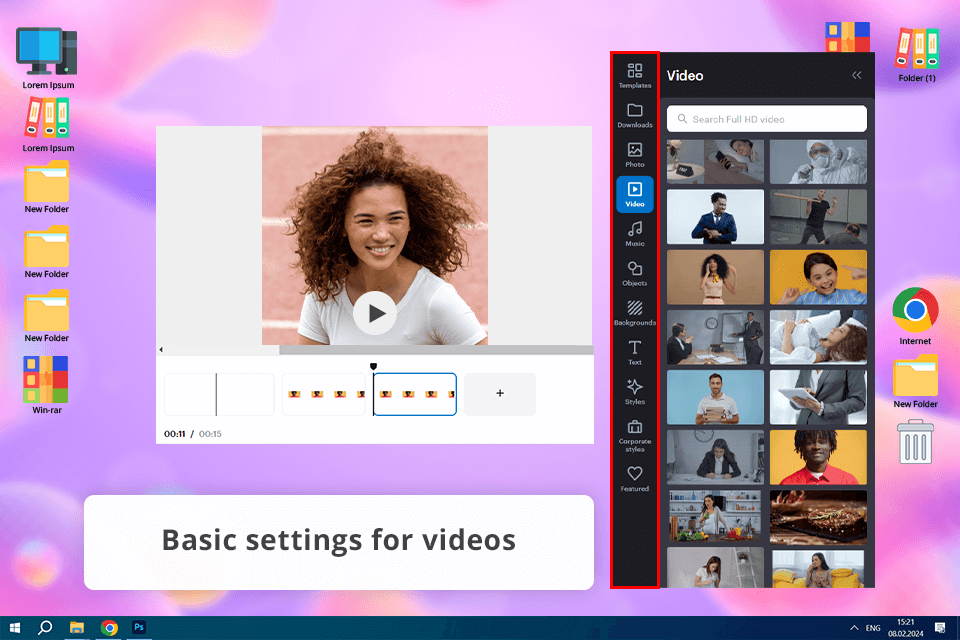The height and width of the screenshot is (640, 960).
Task: Add a new scene with plus button
Action: pos(500,394)
